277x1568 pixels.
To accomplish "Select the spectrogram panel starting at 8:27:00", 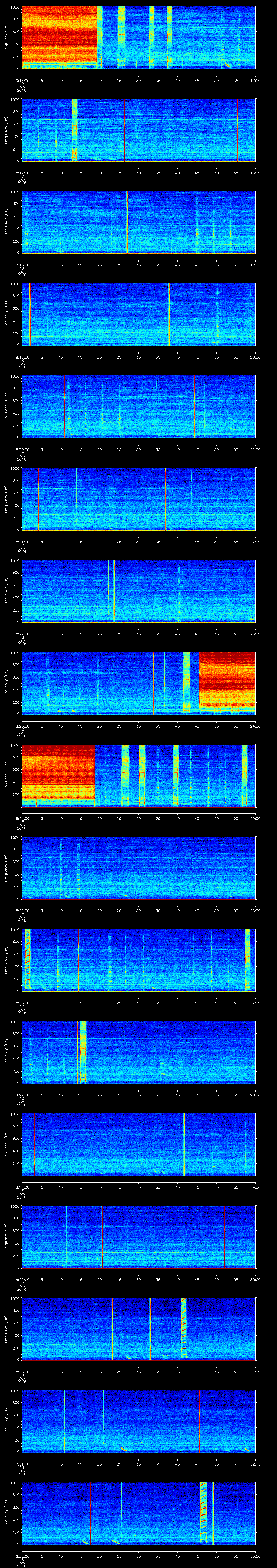I will [138, 1052].
